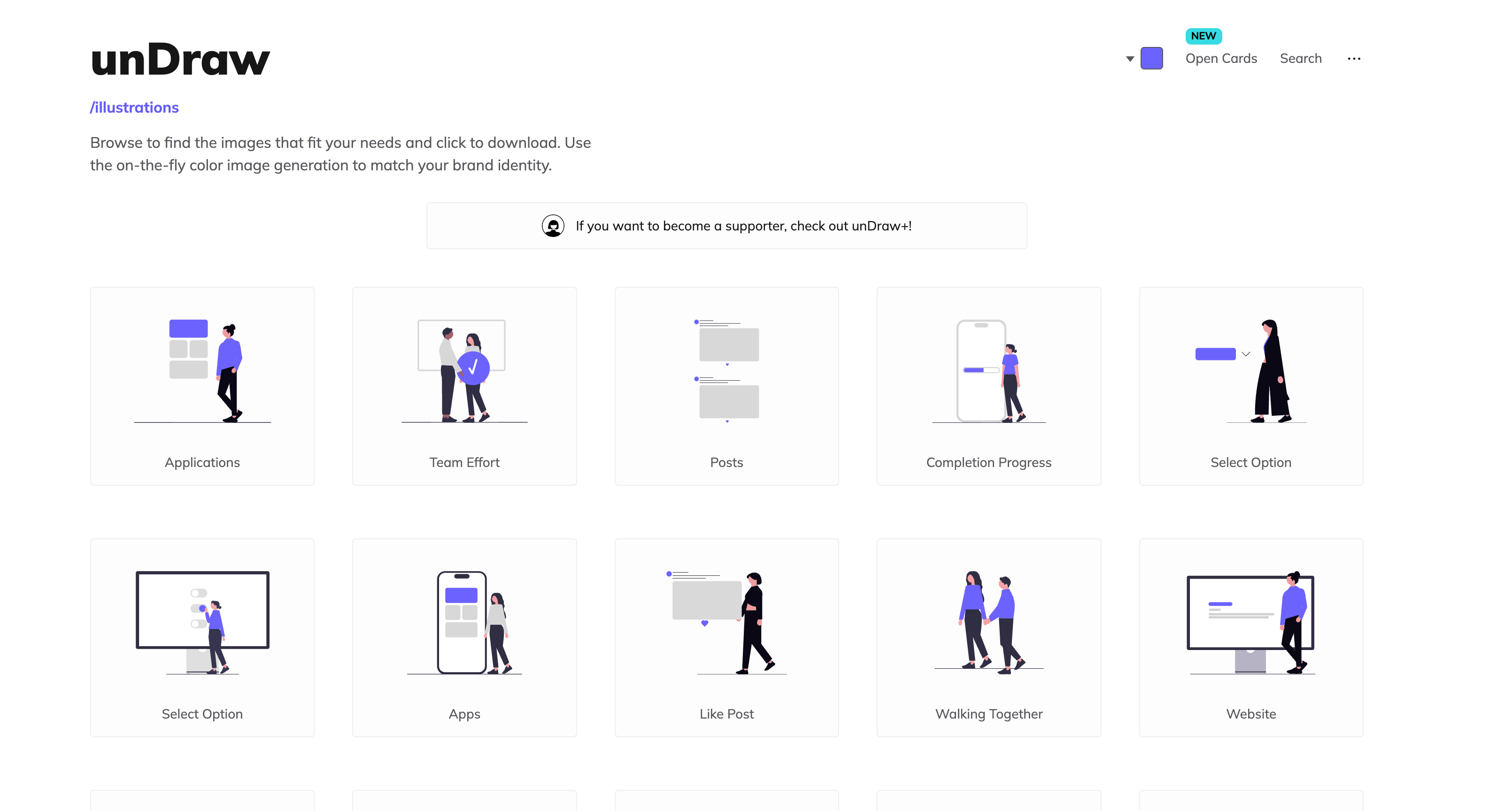Viewport: 1512px width, 811px height.
Task: Expand the color picker dropdown arrow
Action: (1130, 59)
